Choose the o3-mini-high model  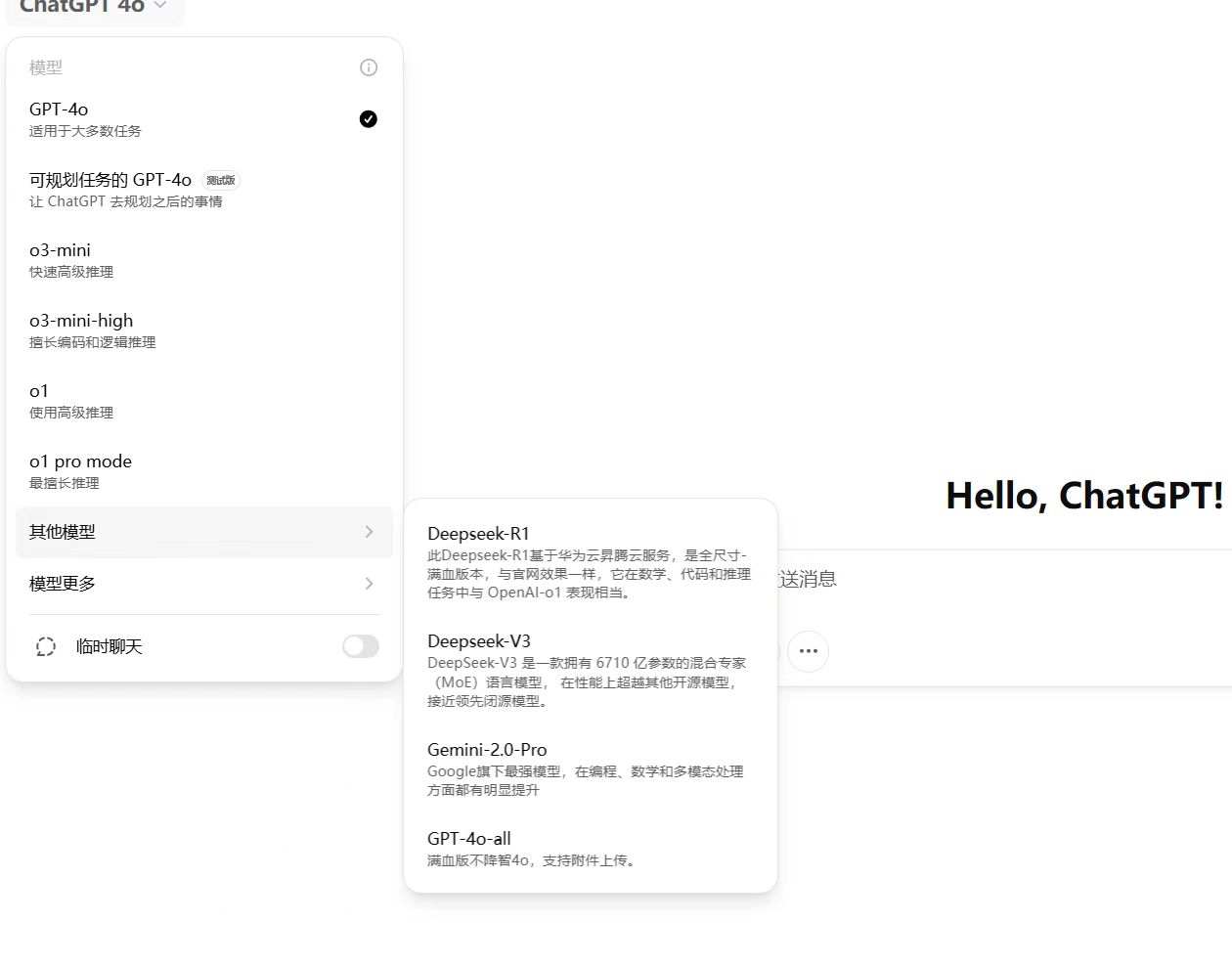click(203, 330)
